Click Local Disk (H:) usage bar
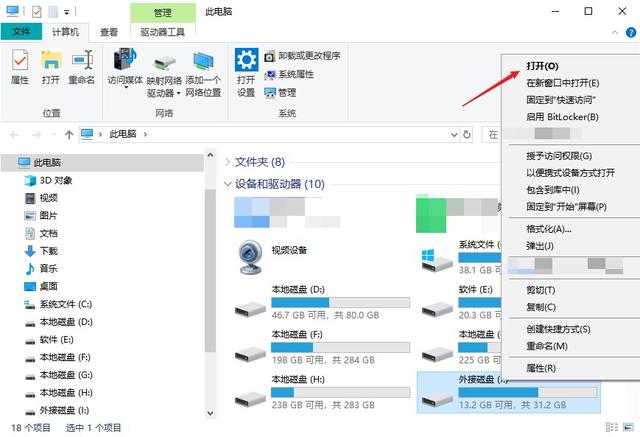Viewport: 640px width, 437px height. (340, 392)
